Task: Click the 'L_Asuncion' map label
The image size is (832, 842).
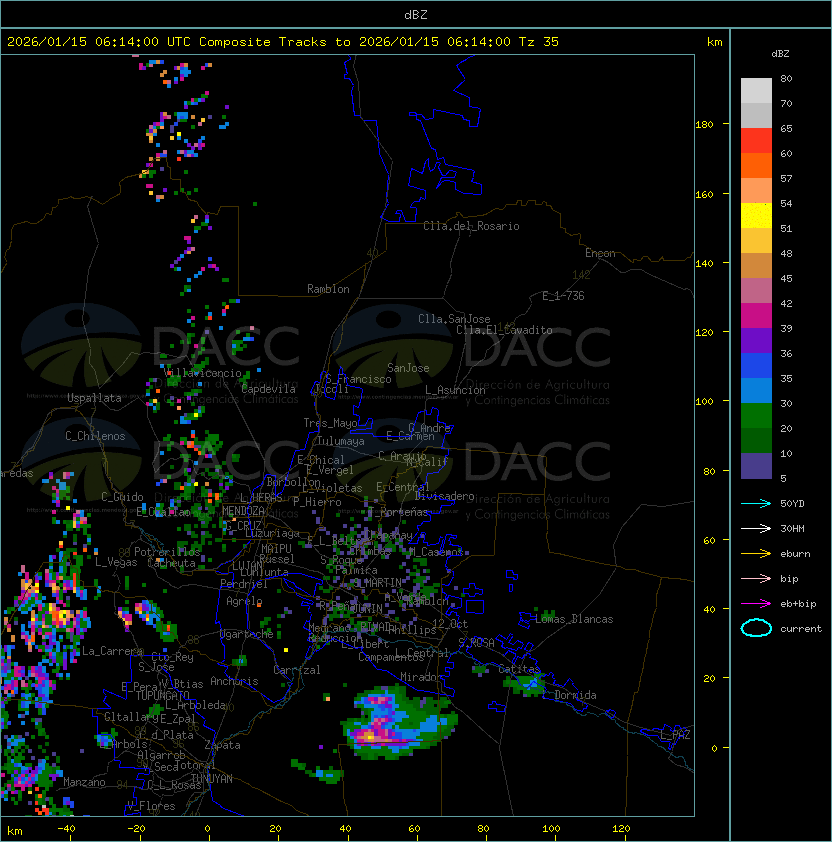Action: tap(455, 390)
